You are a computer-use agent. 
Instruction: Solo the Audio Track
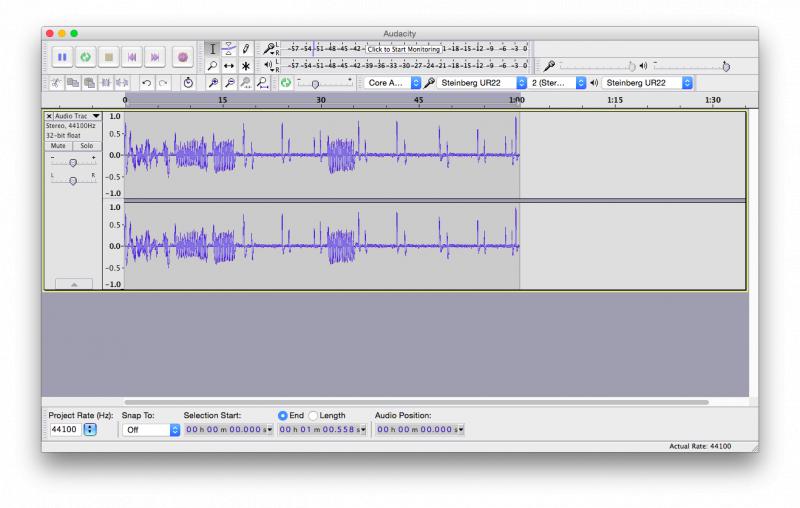pos(87,146)
